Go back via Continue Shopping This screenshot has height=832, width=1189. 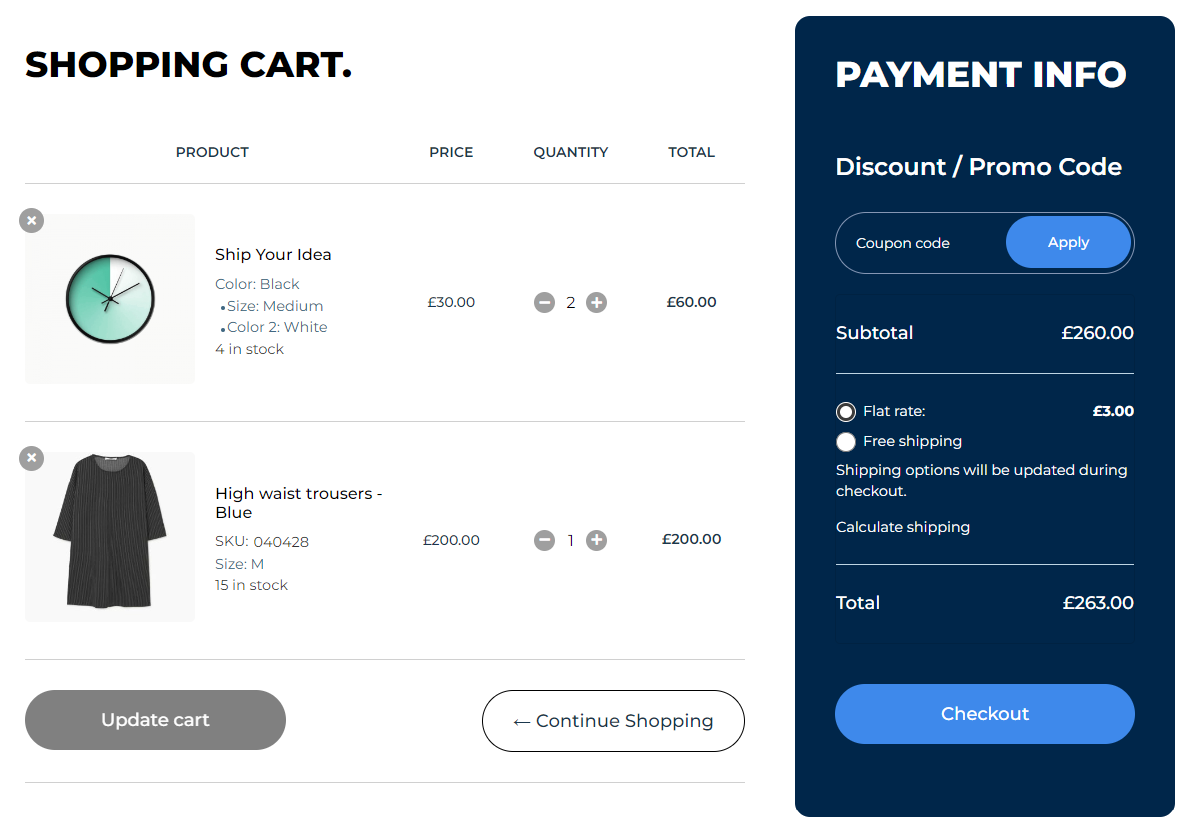click(x=613, y=721)
